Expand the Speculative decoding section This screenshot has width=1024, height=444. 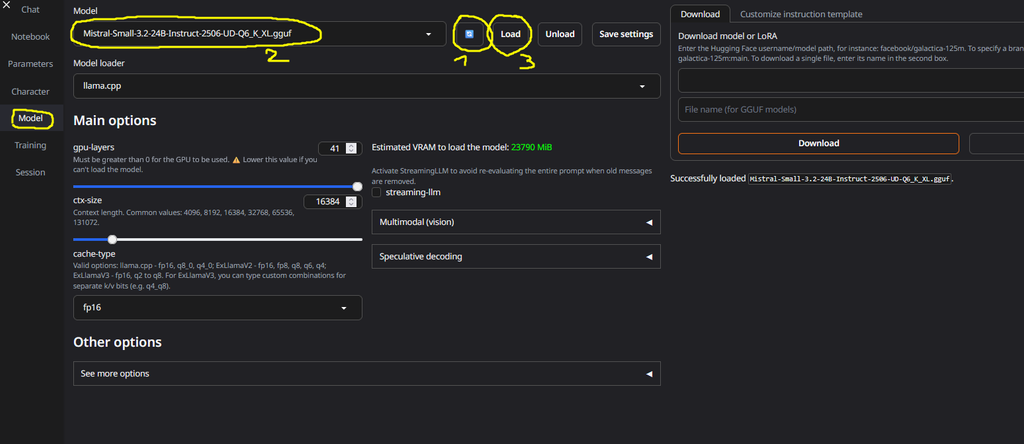pos(515,256)
